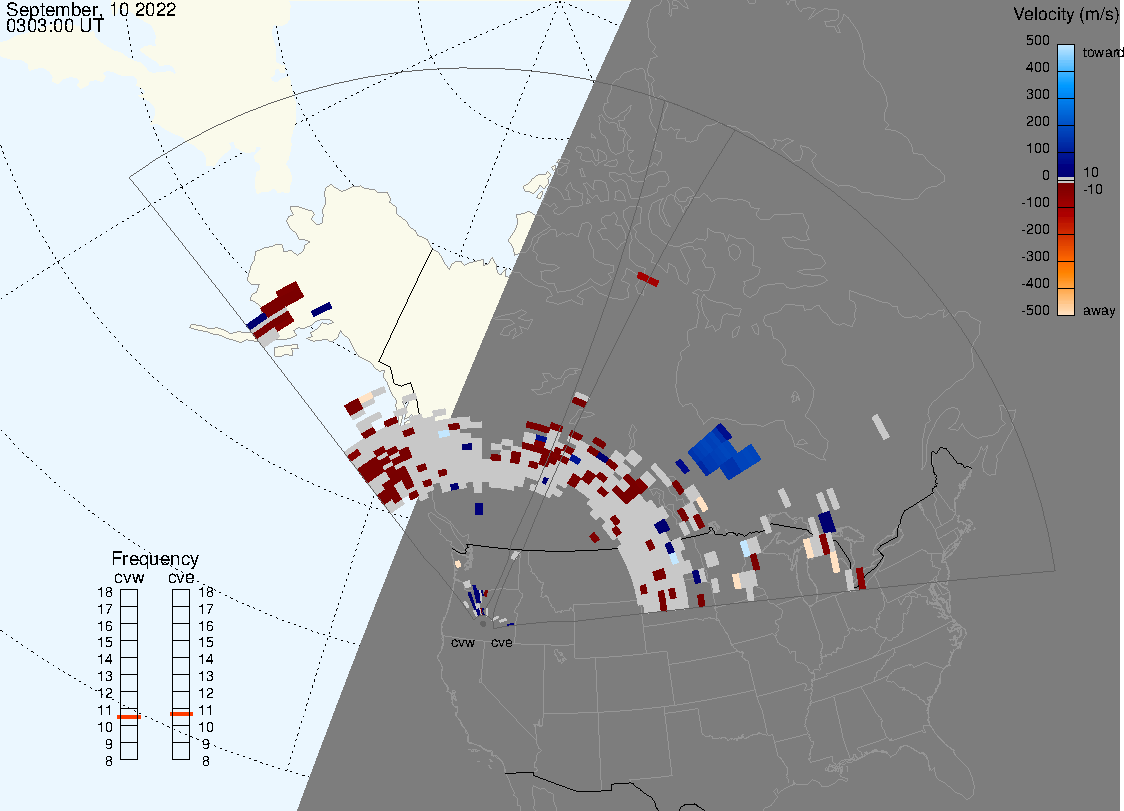Image resolution: width=1124 pixels, height=811 pixels.
Task: Click the date text 'September, 10 2022'
Action: tap(91, 9)
